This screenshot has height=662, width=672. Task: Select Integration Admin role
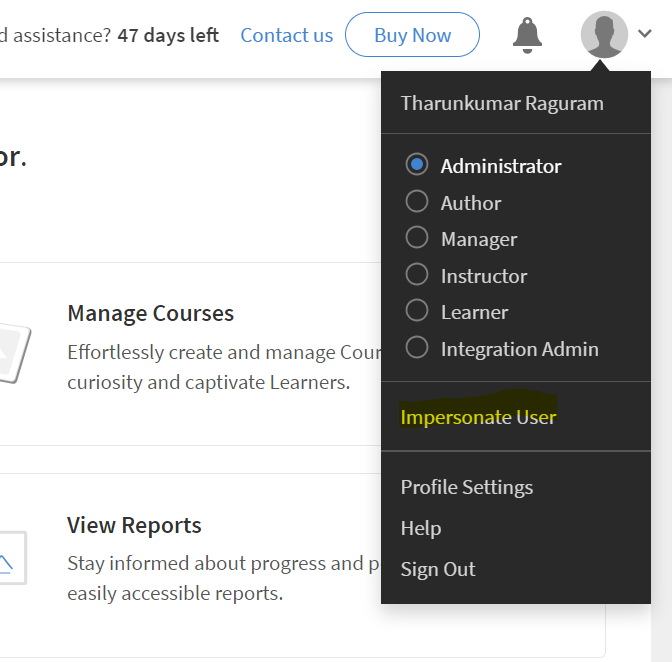(x=417, y=349)
